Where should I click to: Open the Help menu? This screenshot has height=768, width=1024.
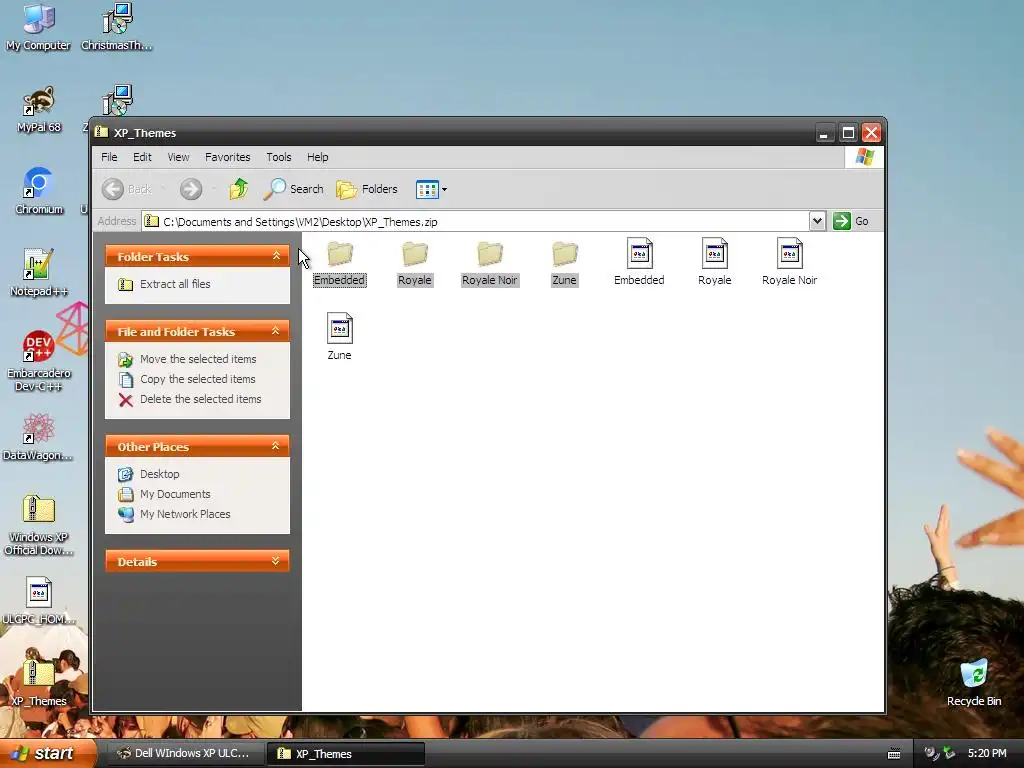[318, 157]
